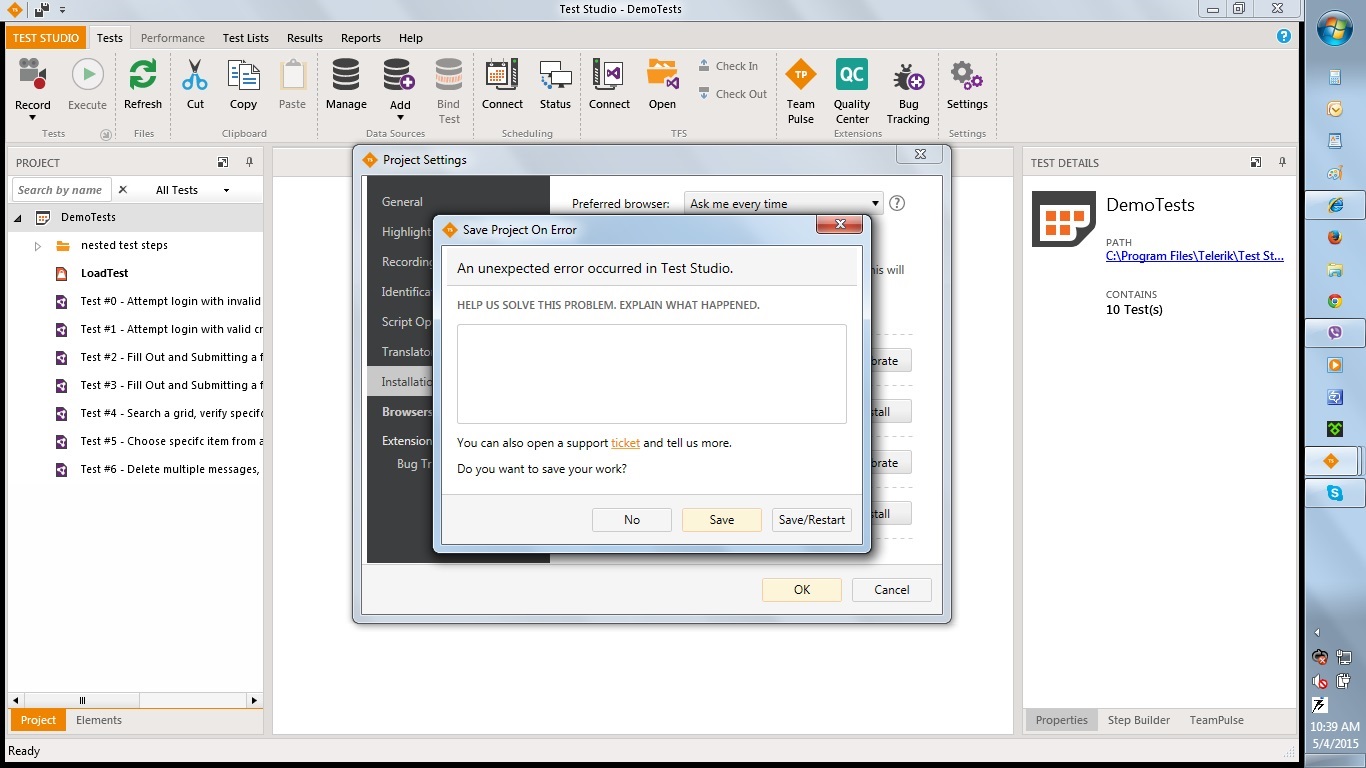Clear the project search filter
The height and width of the screenshot is (768, 1366).
pyautogui.click(x=123, y=190)
